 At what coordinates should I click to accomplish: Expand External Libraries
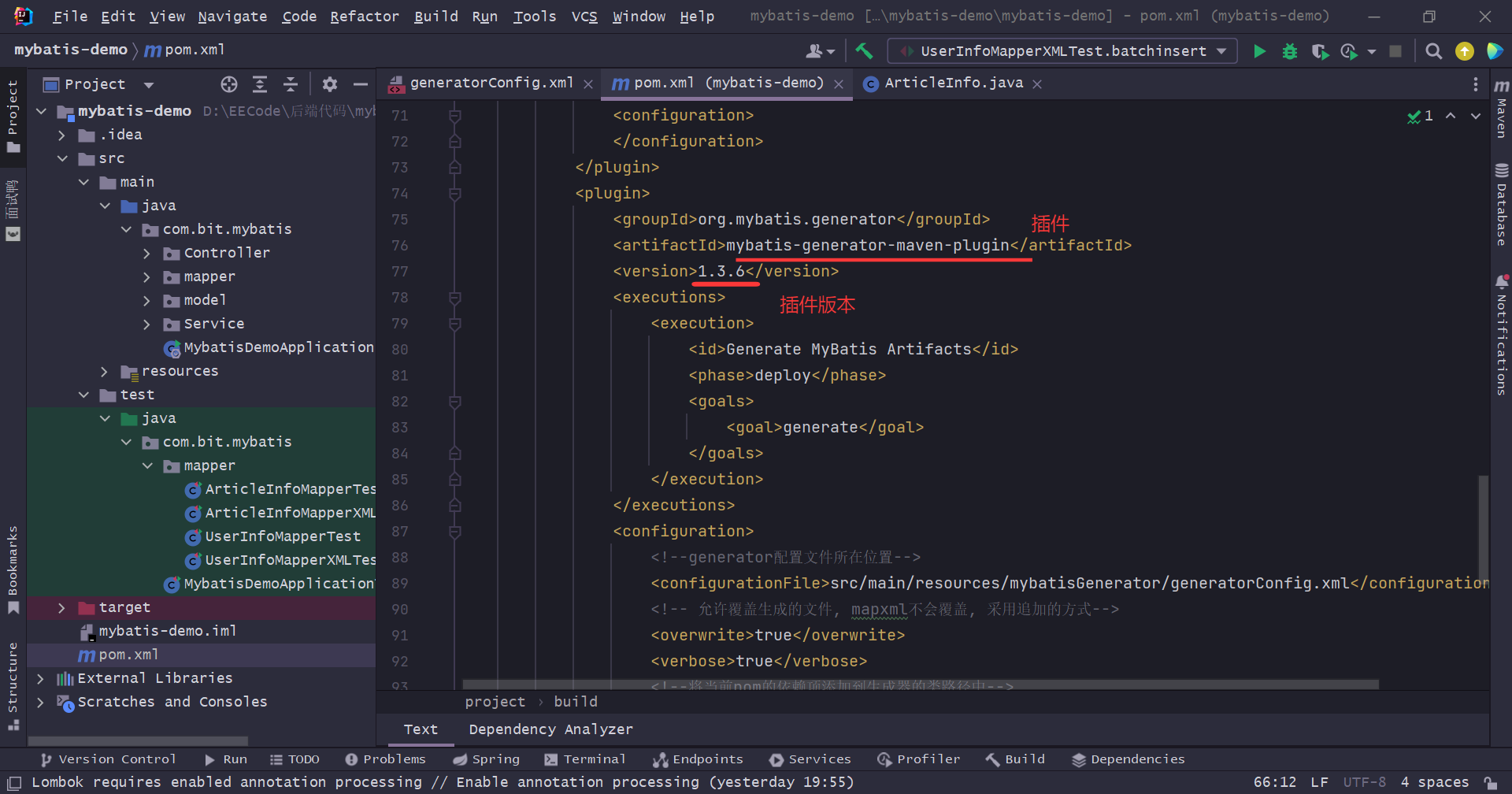click(40, 679)
